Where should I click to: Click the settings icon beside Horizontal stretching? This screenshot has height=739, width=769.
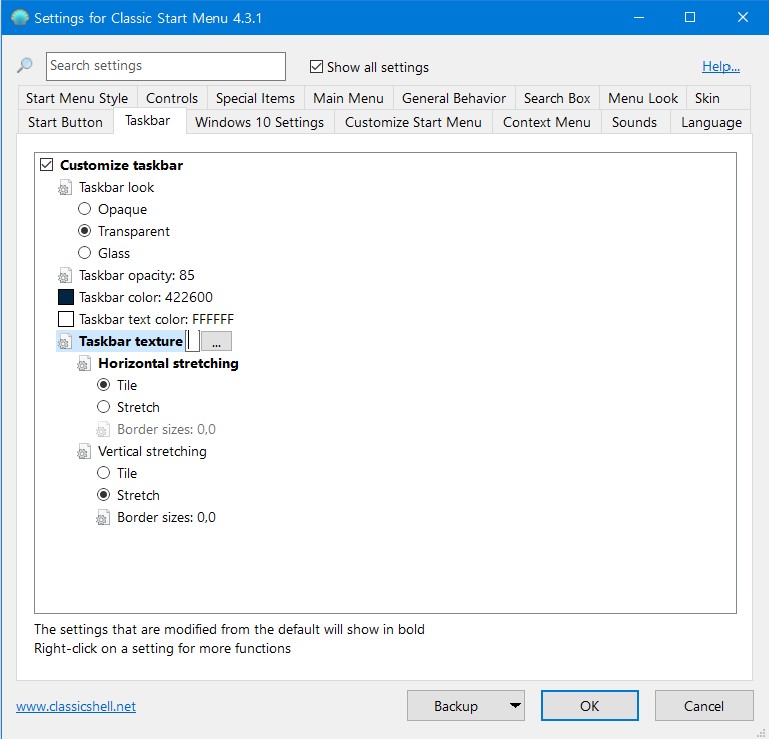pos(83,363)
